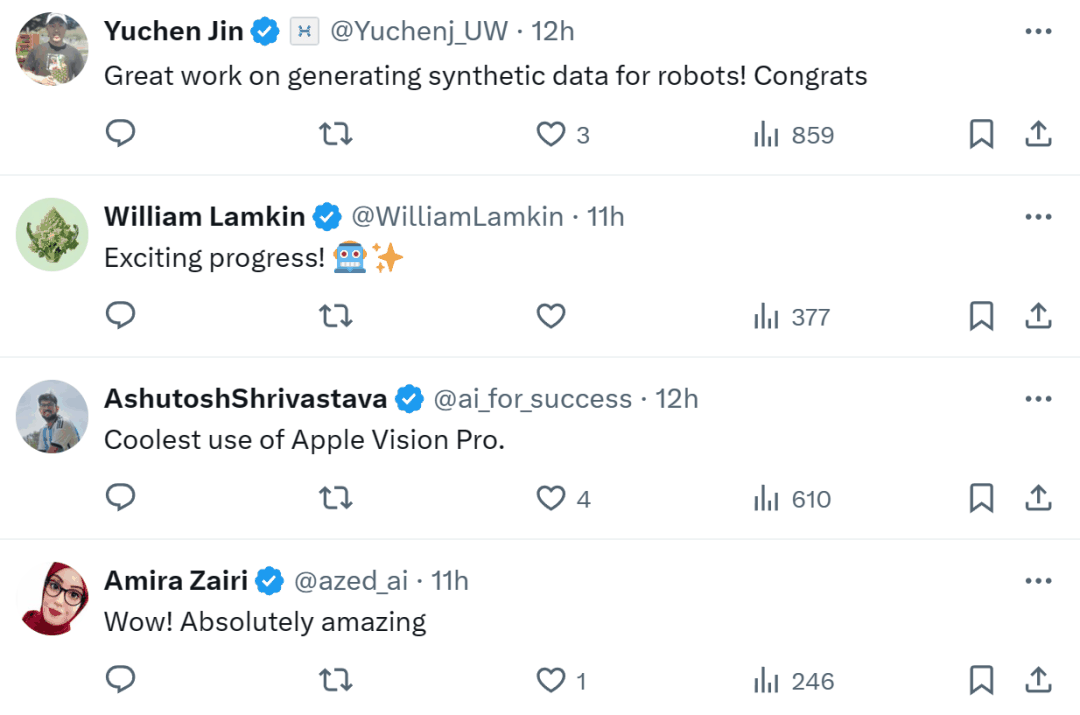1080x715 pixels.
Task: Toggle bookmark on AshutoshShrivastava's reply
Action: click(x=981, y=498)
